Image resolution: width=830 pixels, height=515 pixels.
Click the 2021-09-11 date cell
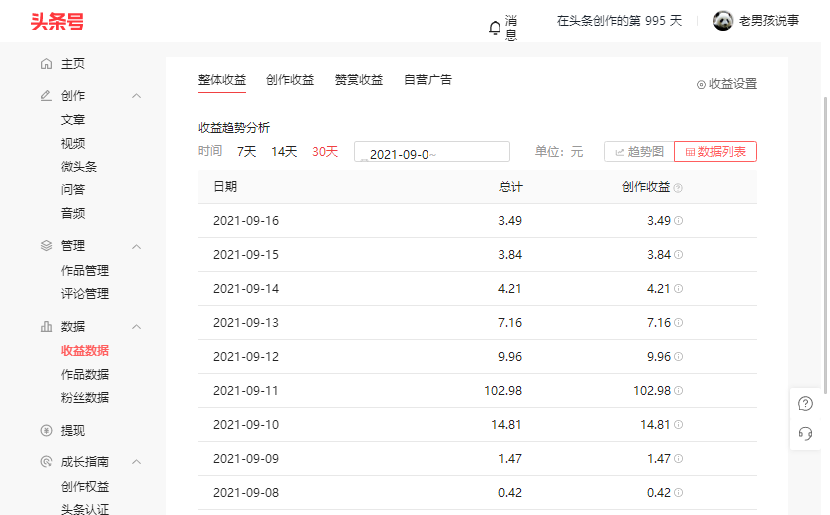(246, 391)
